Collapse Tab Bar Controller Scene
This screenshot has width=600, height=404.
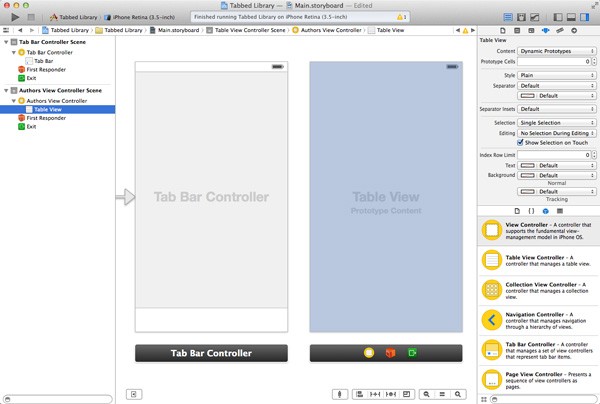coord(6,42)
